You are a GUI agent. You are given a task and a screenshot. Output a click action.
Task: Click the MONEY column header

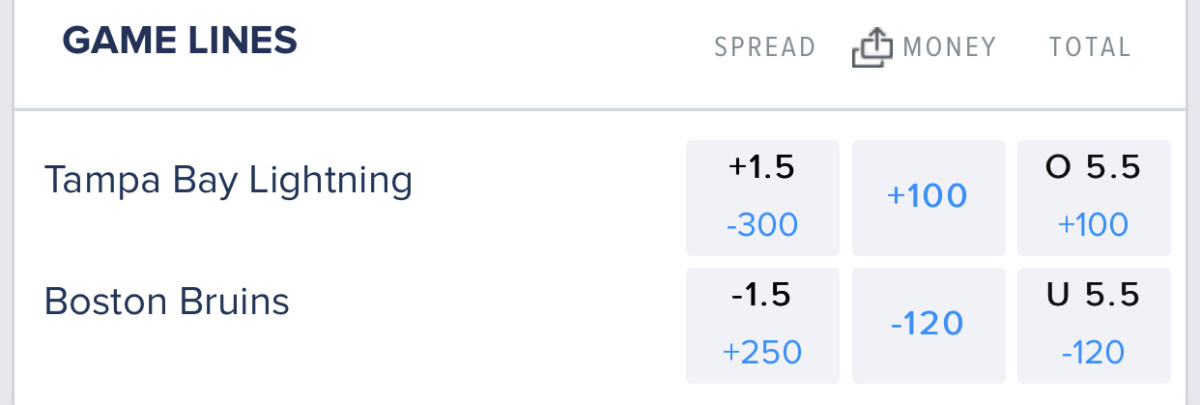pyautogui.click(x=949, y=47)
